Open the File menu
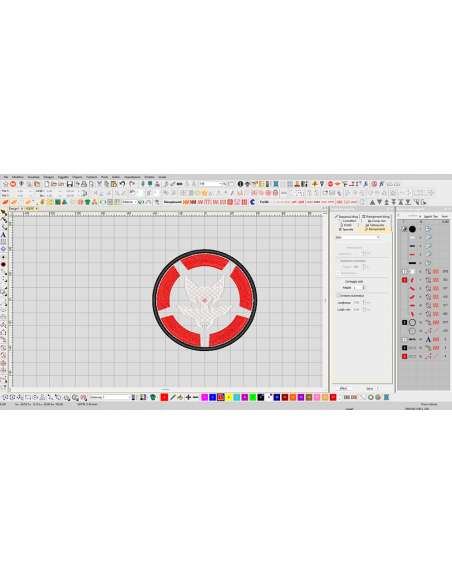452x584 pixels. [6, 177]
